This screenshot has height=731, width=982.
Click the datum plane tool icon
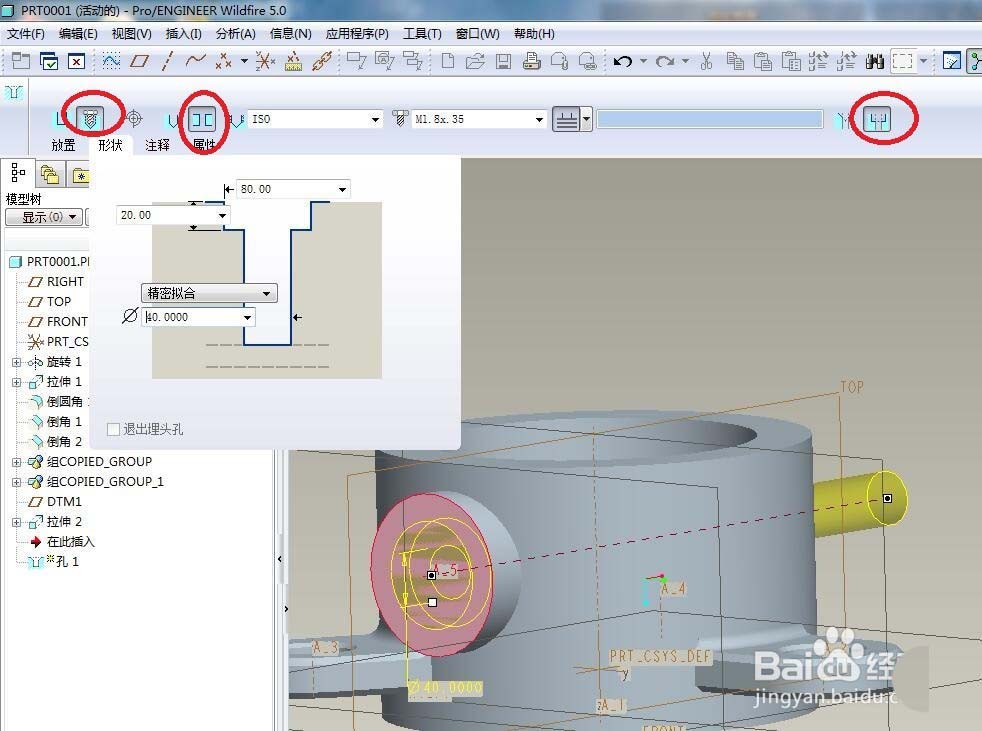139,61
